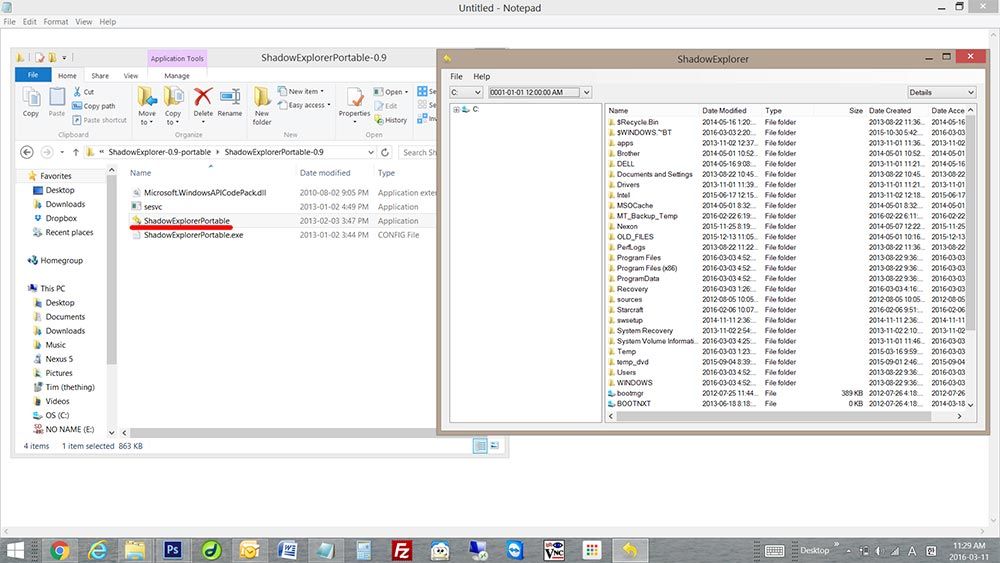The image size is (1000, 563).
Task: Open the snapshot date dropdown
Action: click(587, 92)
